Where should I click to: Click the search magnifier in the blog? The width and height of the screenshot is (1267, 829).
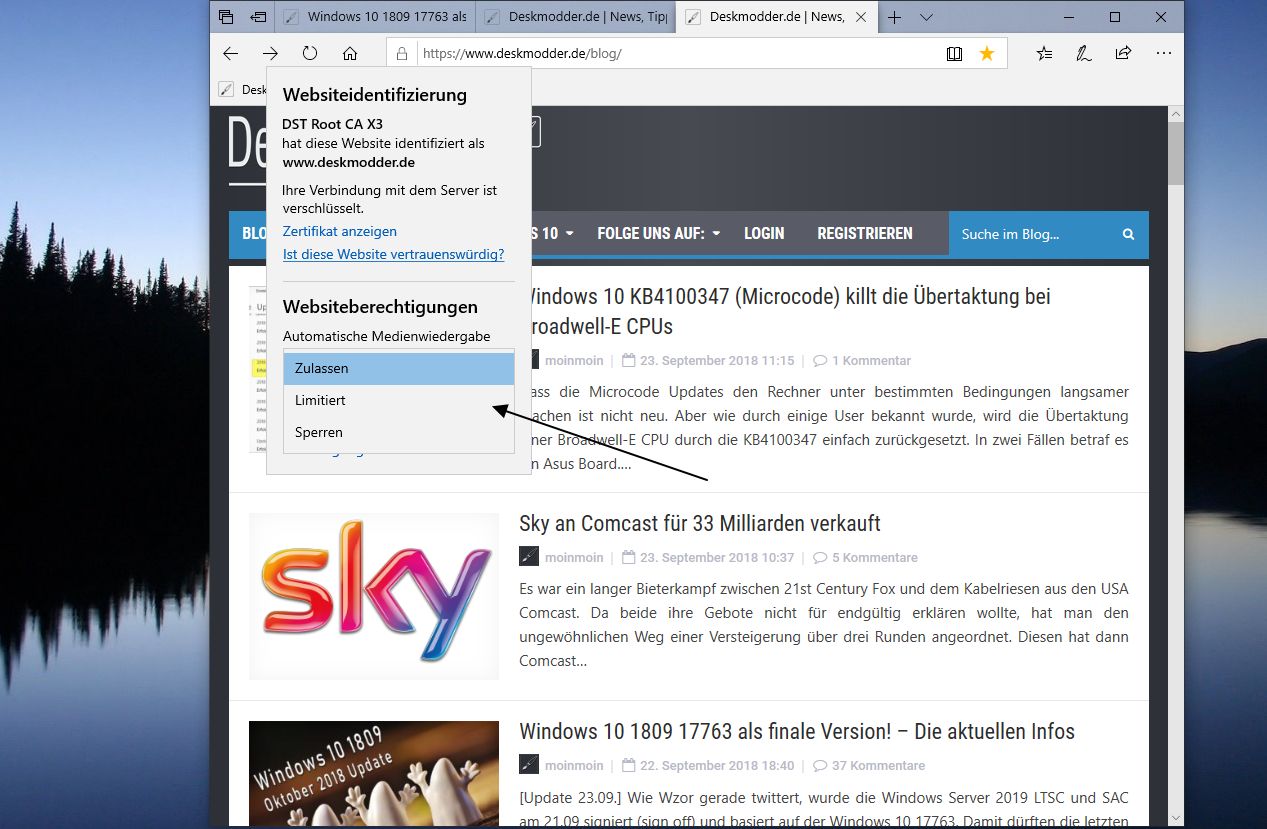(1128, 234)
